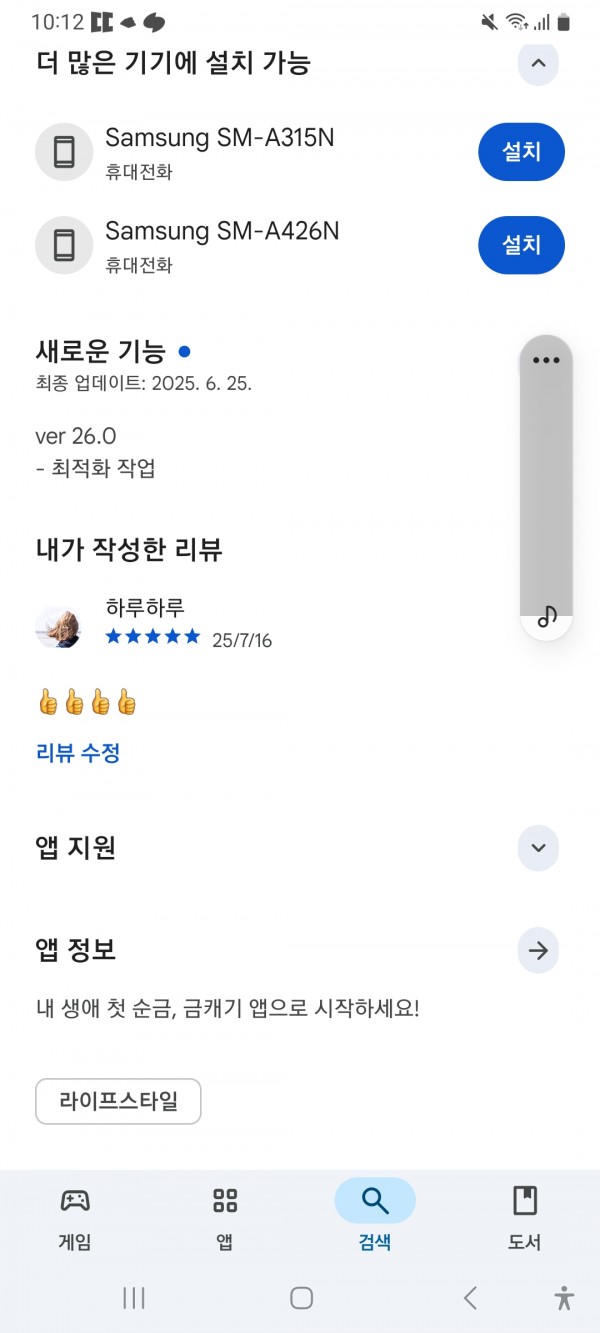This screenshot has width=600, height=1333.
Task: Expand the 앱 지원 section
Action: (538, 848)
